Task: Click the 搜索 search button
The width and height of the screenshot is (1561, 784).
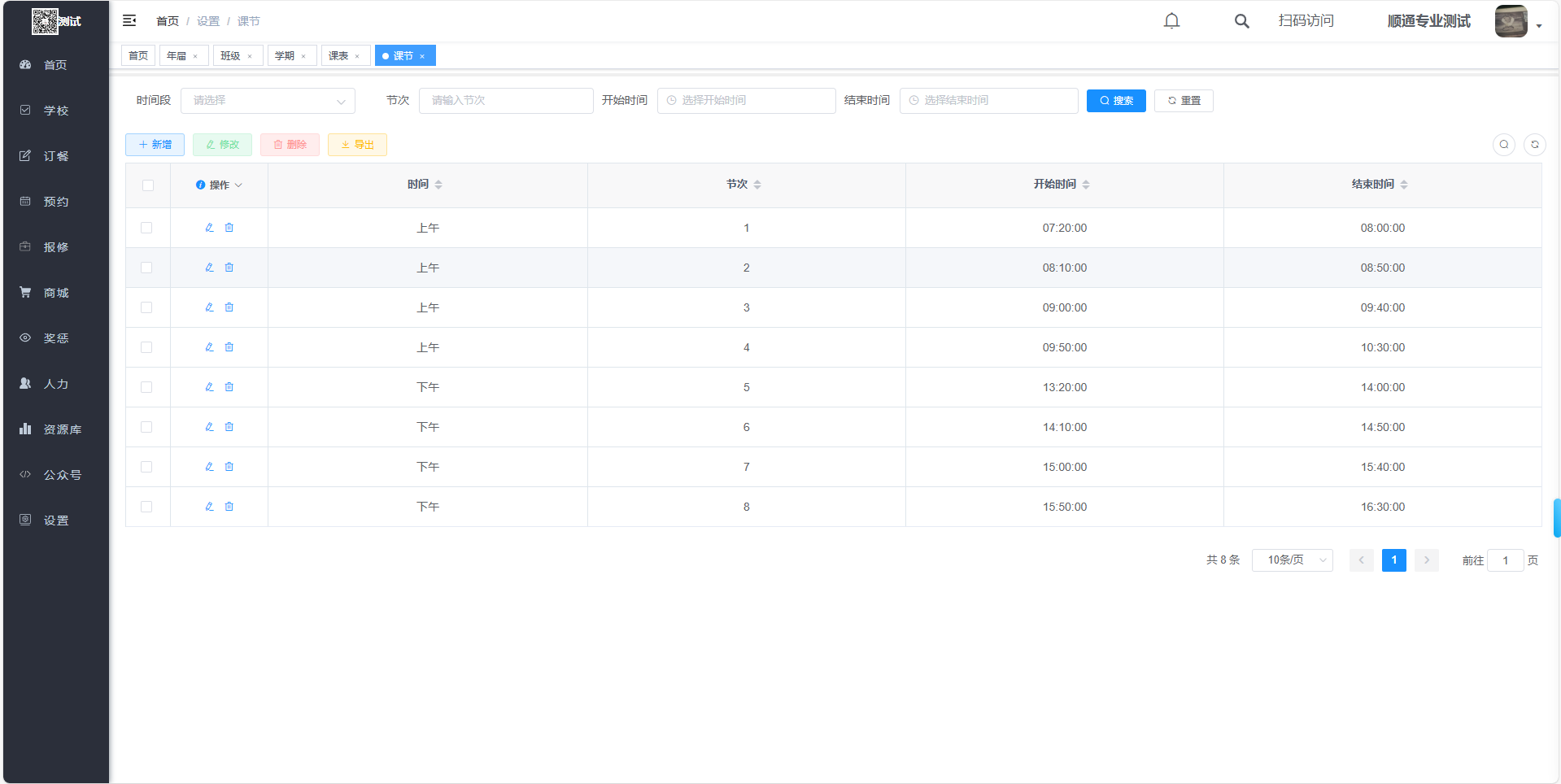Action: tap(1116, 101)
